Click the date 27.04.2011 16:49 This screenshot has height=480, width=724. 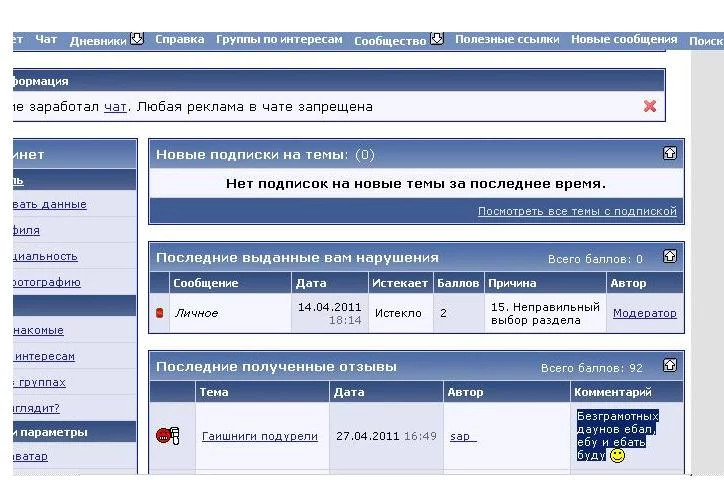click(386, 436)
